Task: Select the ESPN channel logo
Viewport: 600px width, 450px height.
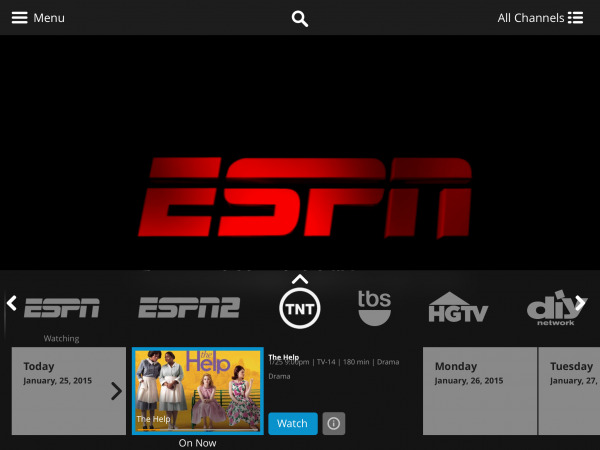Action: point(62,308)
